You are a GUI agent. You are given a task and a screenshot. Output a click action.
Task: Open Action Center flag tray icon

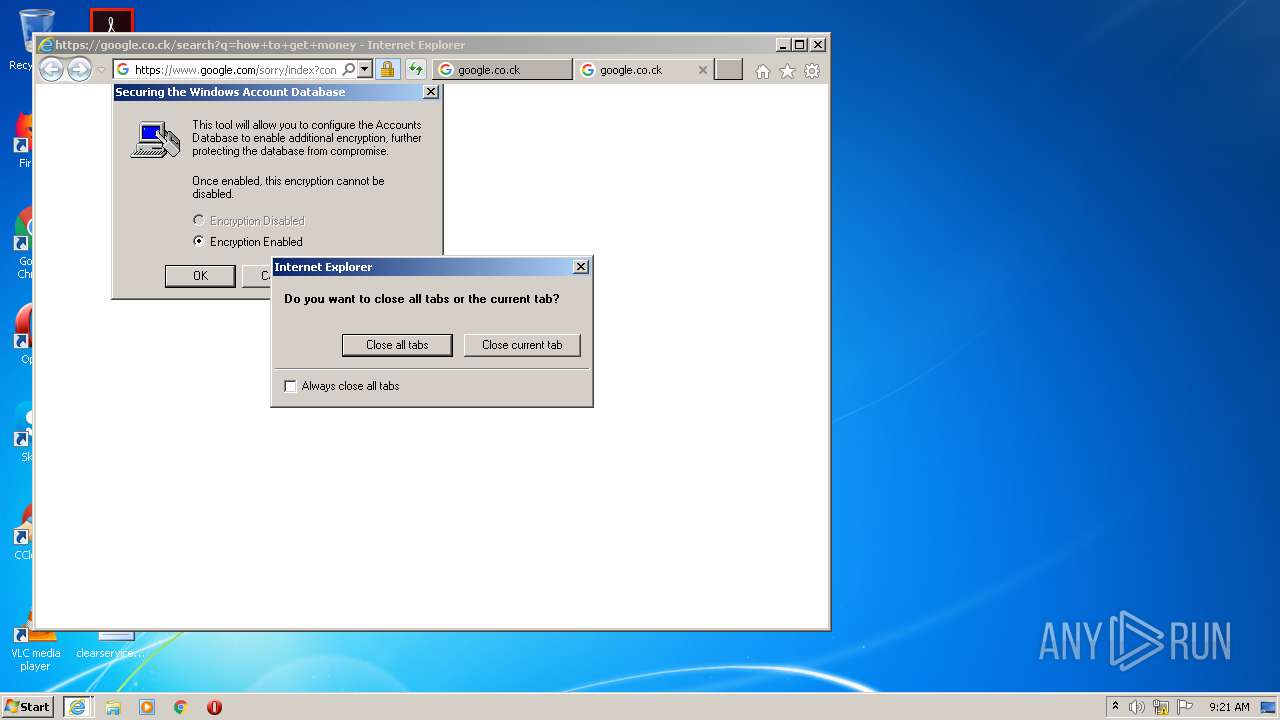[1185, 707]
